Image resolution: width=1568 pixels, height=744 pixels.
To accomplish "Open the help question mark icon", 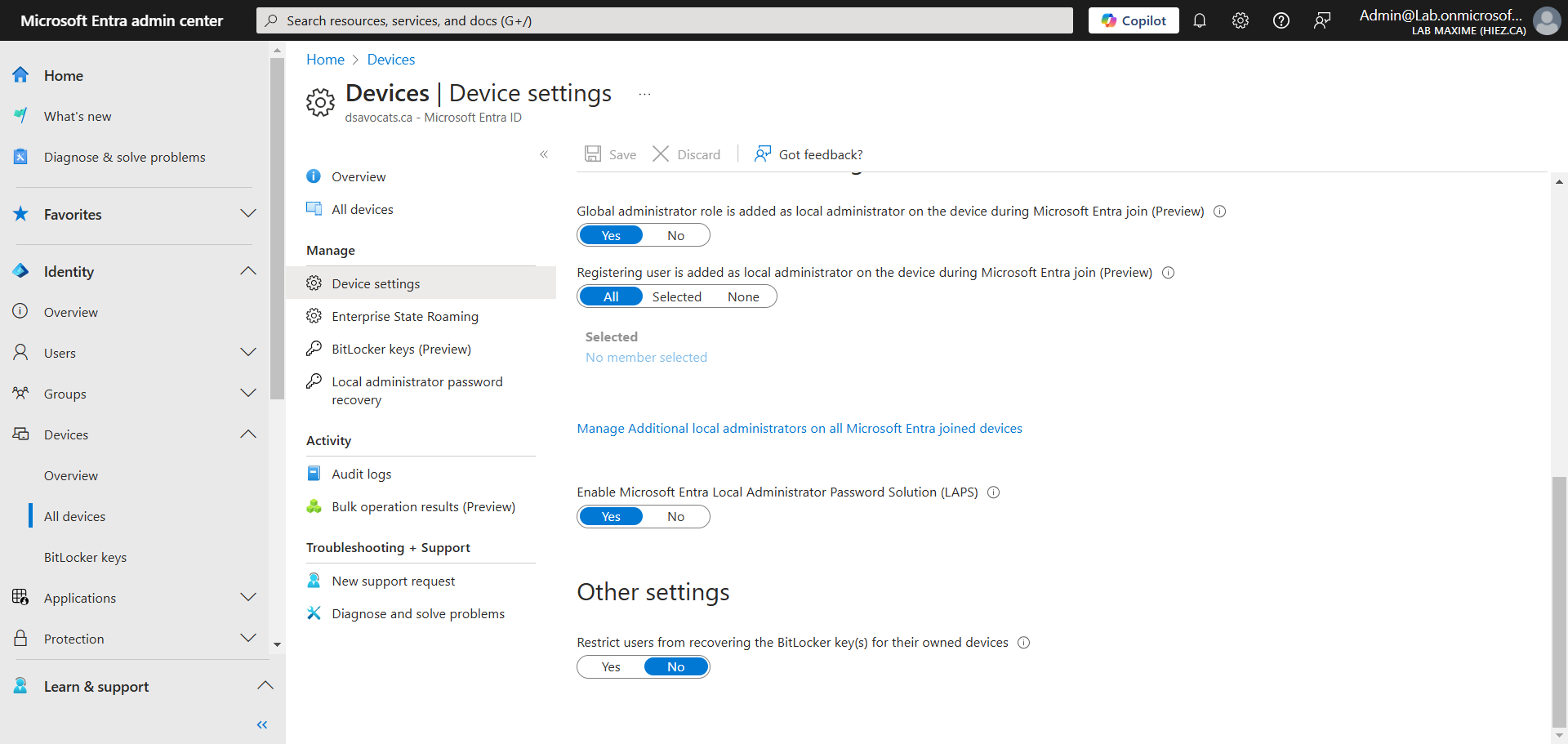I will 1281,20.
